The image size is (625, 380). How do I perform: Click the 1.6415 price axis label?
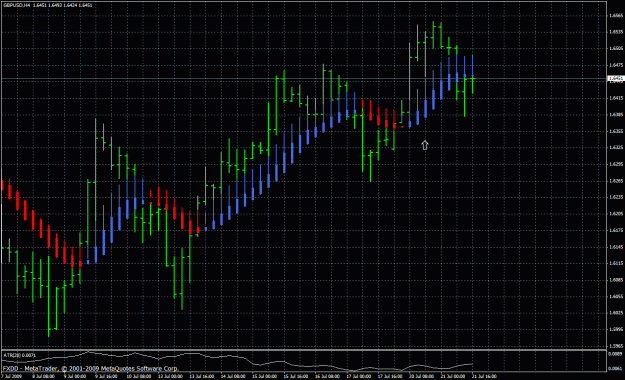(x=616, y=98)
